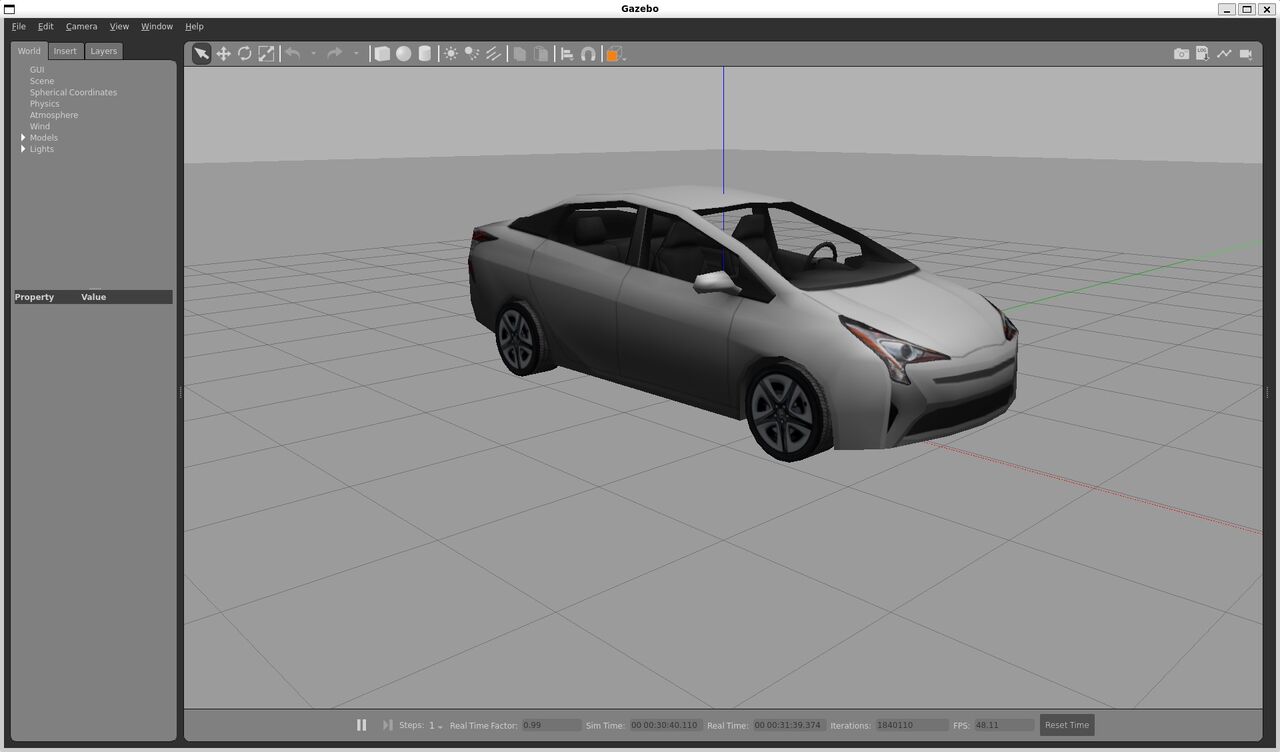Image resolution: width=1280 pixels, height=752 pixels.
Task: Open the Help menu
Action: 195,26
